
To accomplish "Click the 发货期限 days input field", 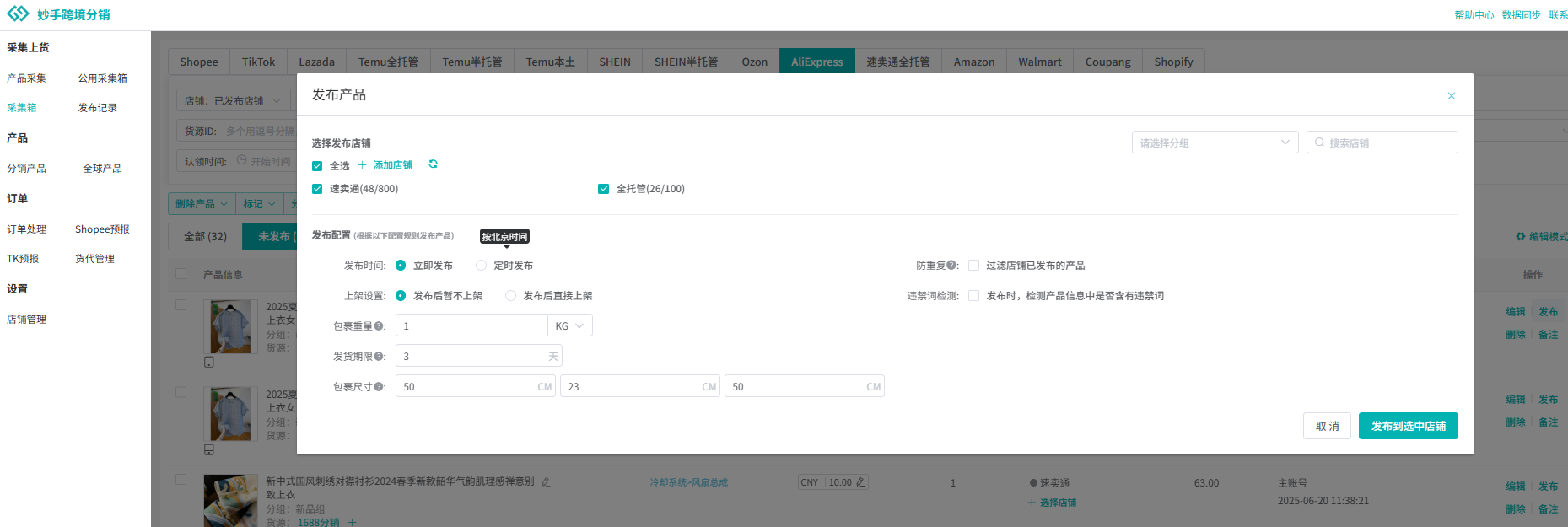I will coord(479,357).
